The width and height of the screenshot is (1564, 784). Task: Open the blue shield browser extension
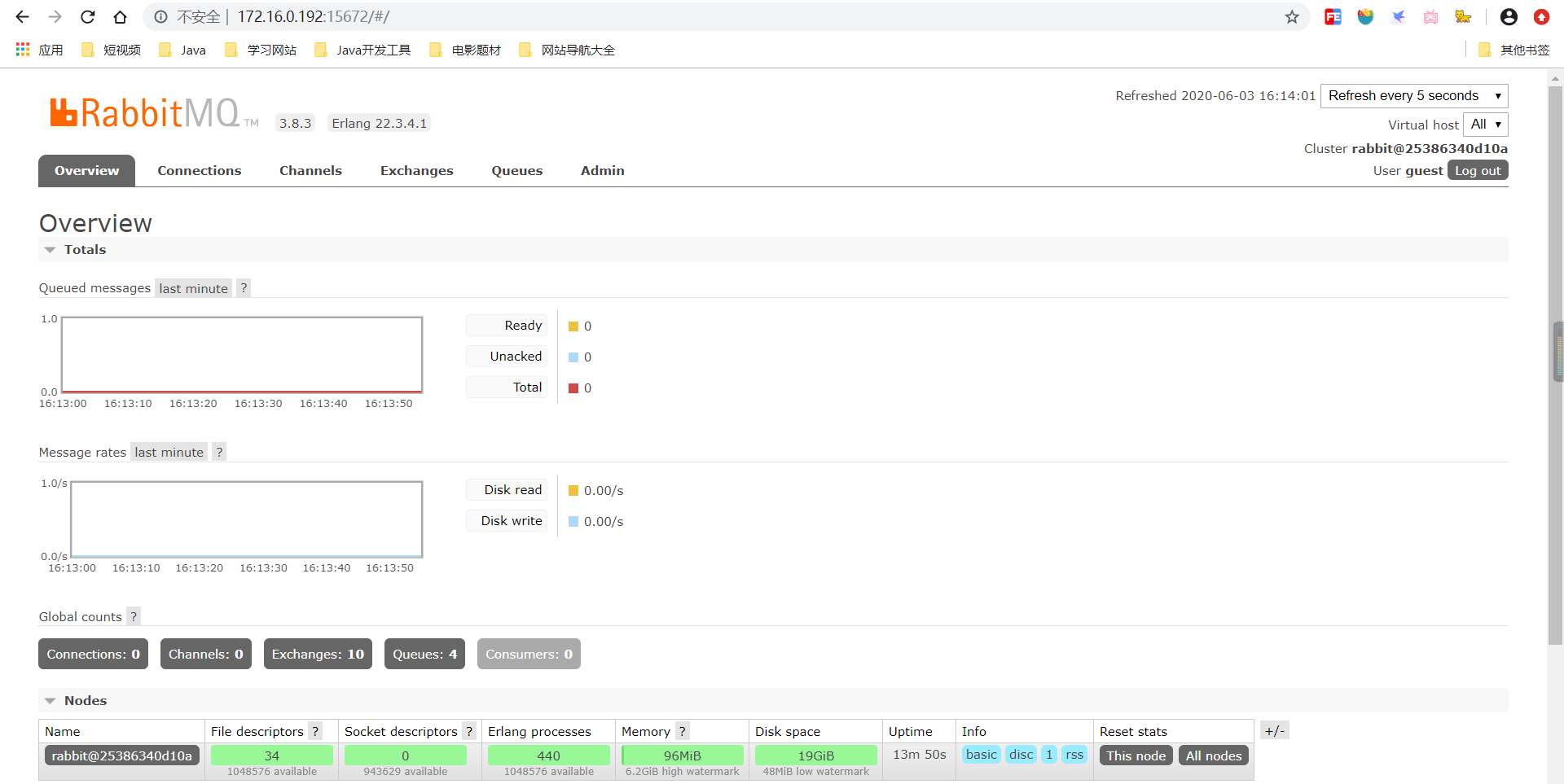point(1366,17)
